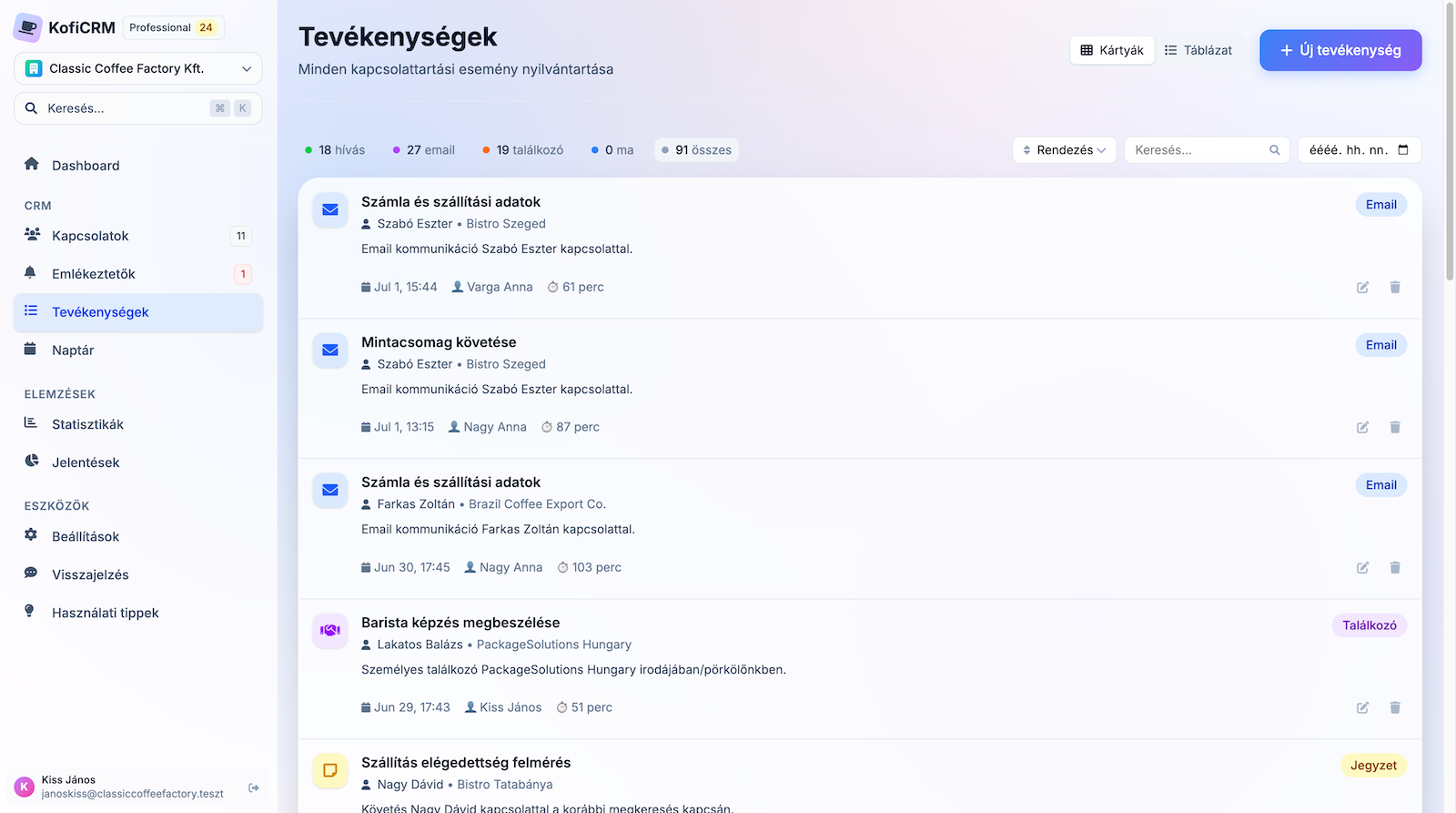Click the email icon of Farkas Zoltán activity
Viewport: 1456px width, 813px height.
330,490
